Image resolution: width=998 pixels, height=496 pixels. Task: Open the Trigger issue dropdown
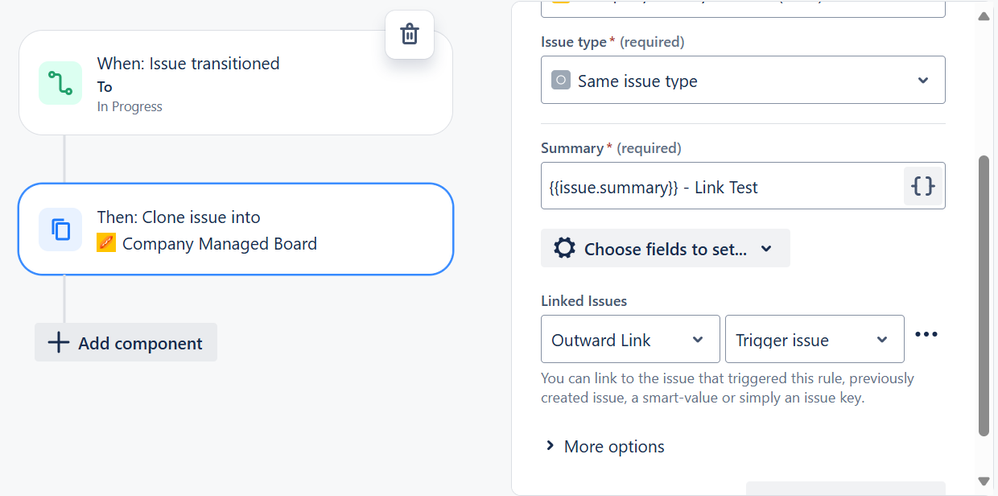point(814,340)
